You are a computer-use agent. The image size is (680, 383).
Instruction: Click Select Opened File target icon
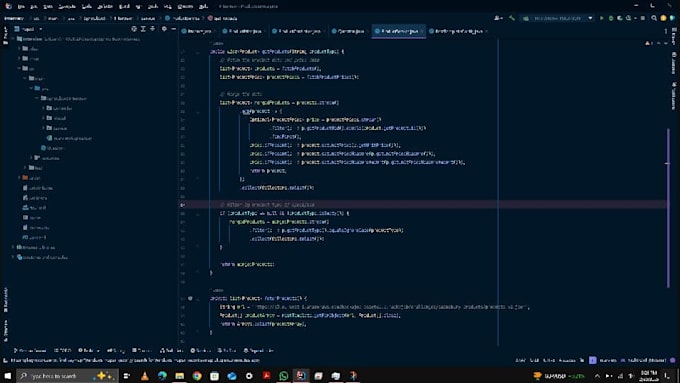tap(134, 29)
